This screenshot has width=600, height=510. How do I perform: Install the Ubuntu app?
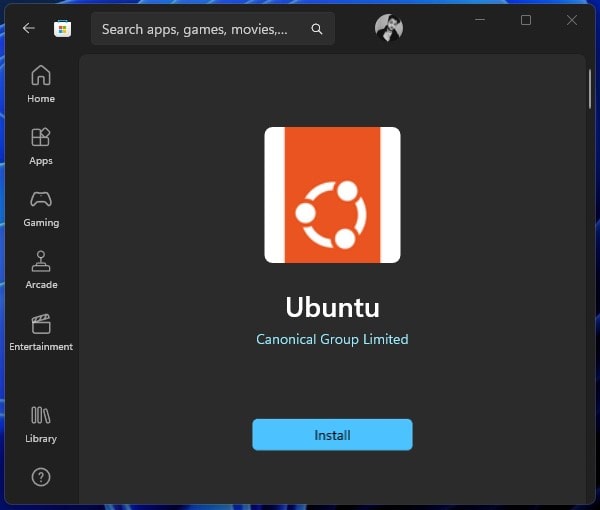pos(332,435)
